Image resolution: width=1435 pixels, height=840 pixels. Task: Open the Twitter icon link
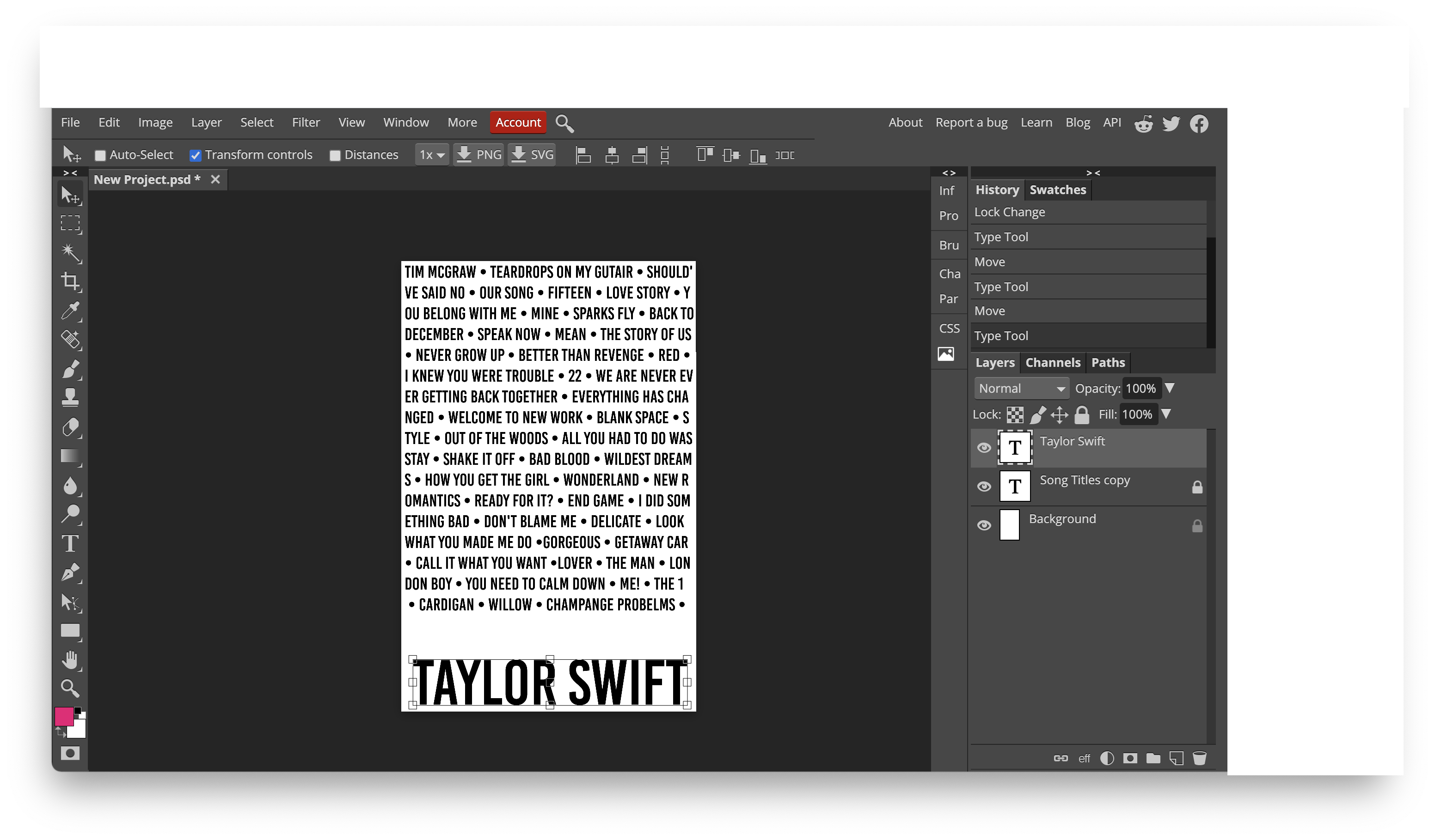pyautogui.click(x=1171, y=123)
